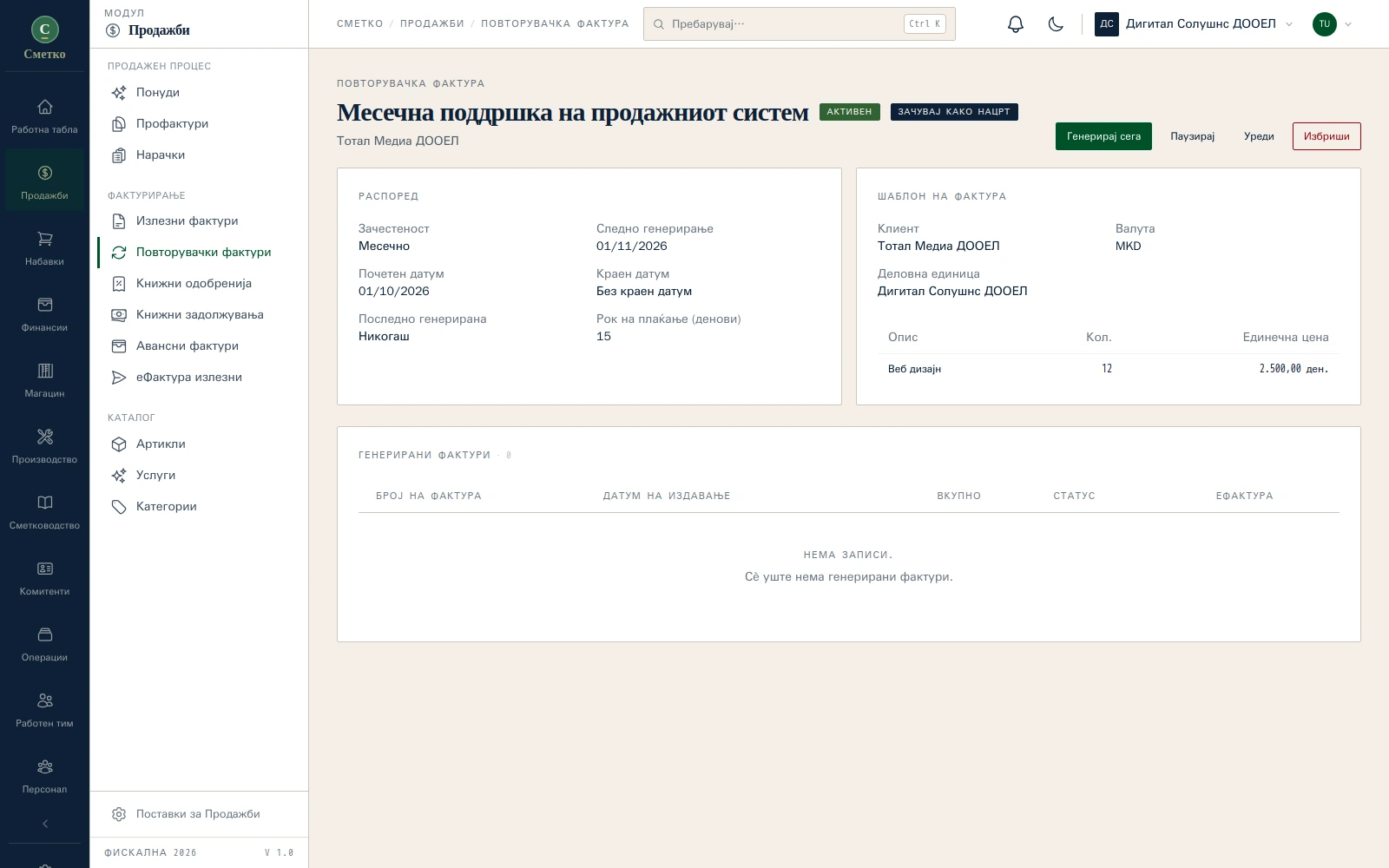1389x868 pixels.
Task: Open Работен тим module icon
Action: (44, 710)
